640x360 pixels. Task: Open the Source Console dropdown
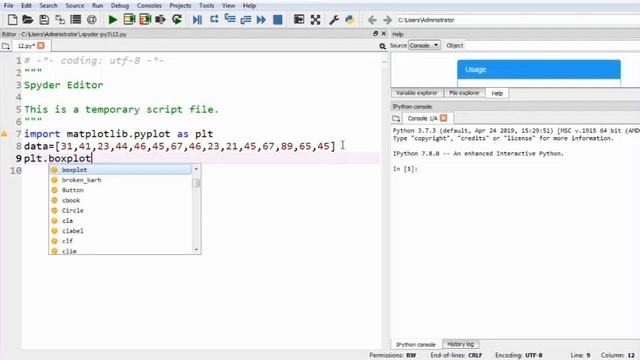tap(424, 45)
